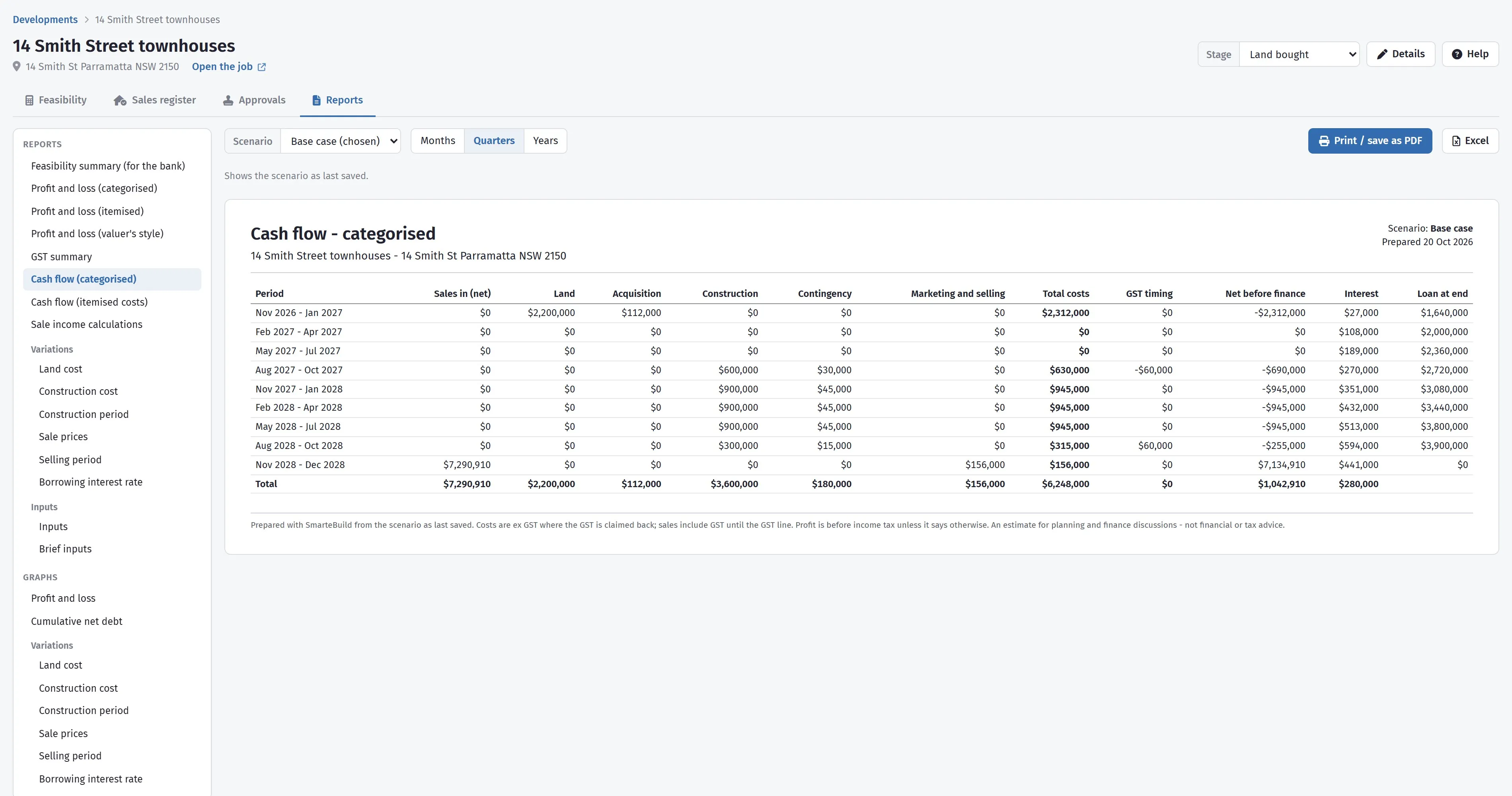Screen dimensions: 1512x796
Task: Click the spreadsheet icon in Excel button
Action: (1456, 141)
